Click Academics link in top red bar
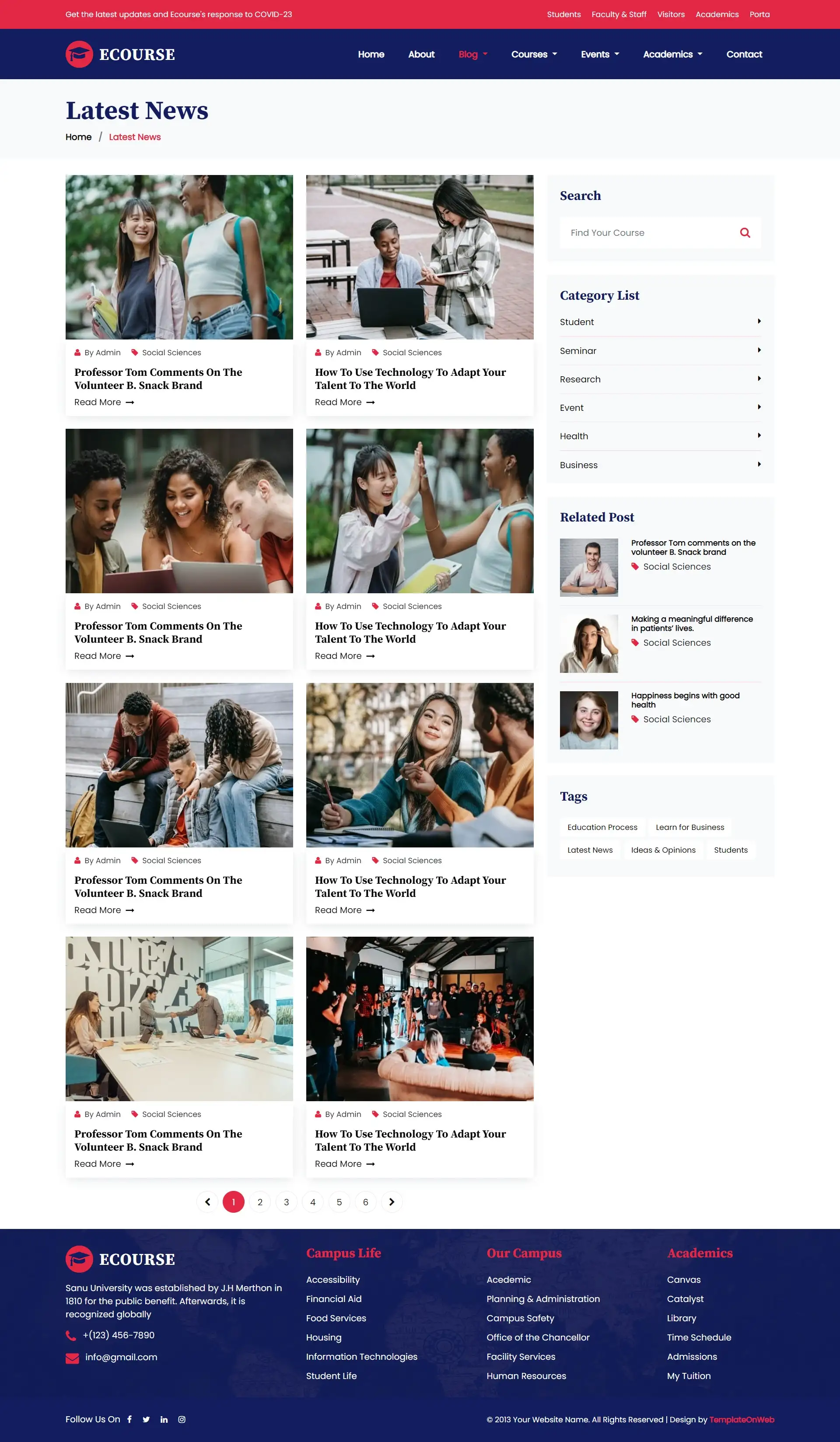The height and width of the screenshot is (1442, 840). coord(716,14)
